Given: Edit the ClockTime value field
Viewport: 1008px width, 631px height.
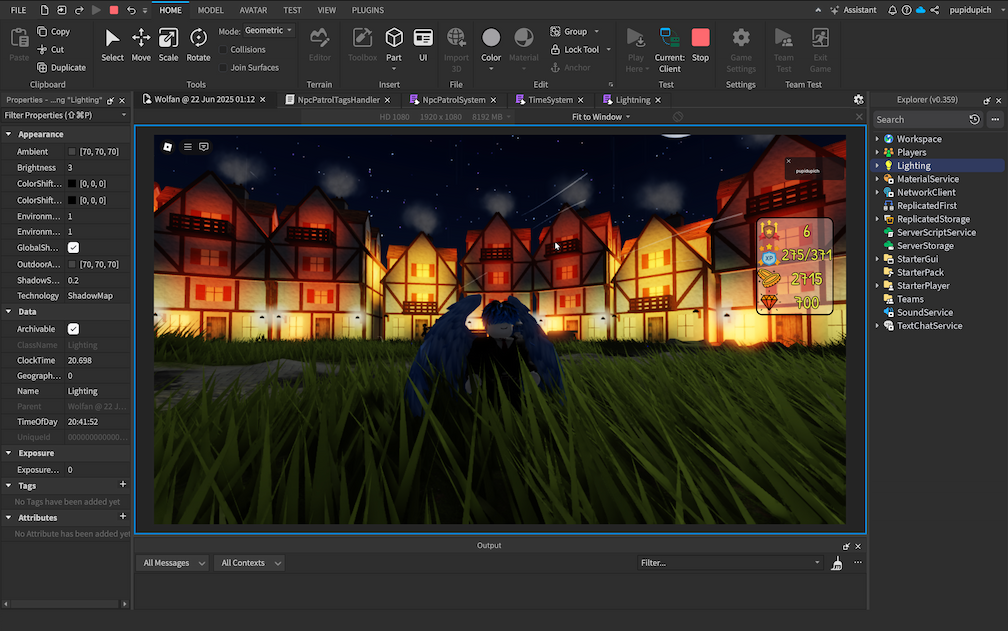Looking at the screenshot, I should (98, 360).
